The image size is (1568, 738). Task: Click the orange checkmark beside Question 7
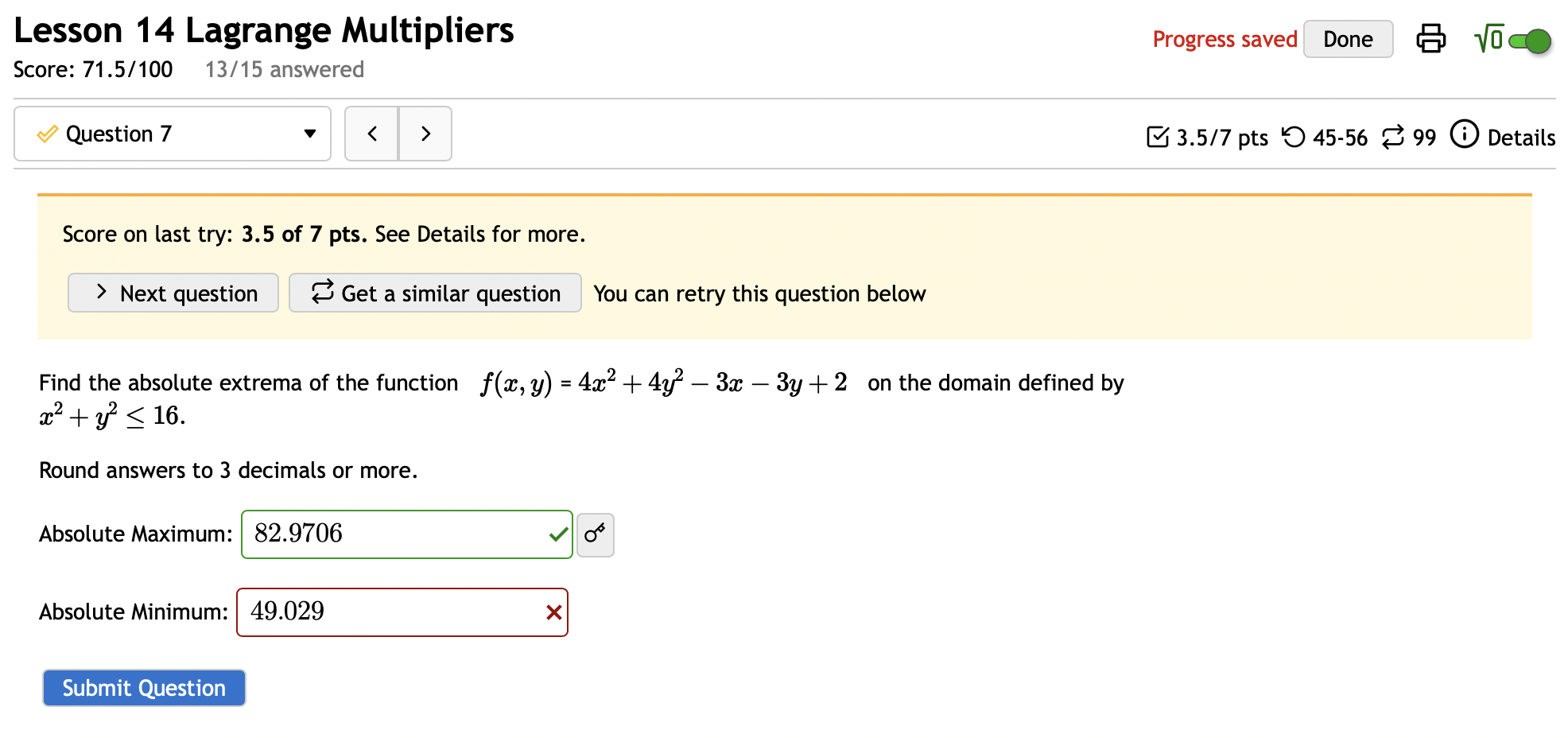tap(48, 134)
